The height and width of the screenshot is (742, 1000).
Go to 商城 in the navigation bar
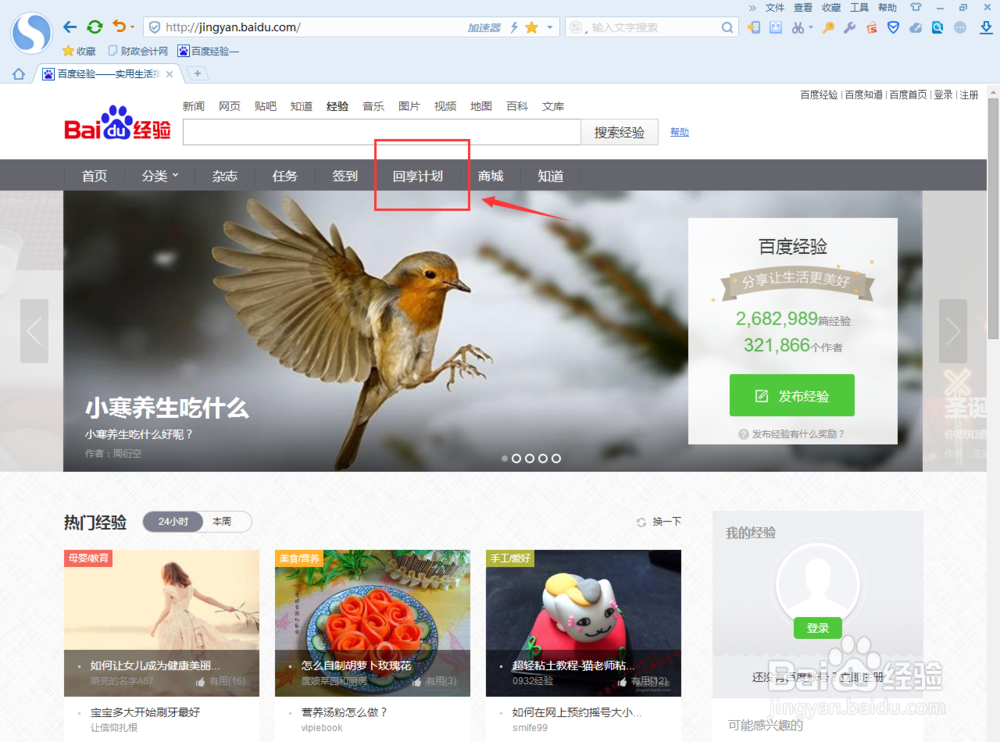click(490, 176)
